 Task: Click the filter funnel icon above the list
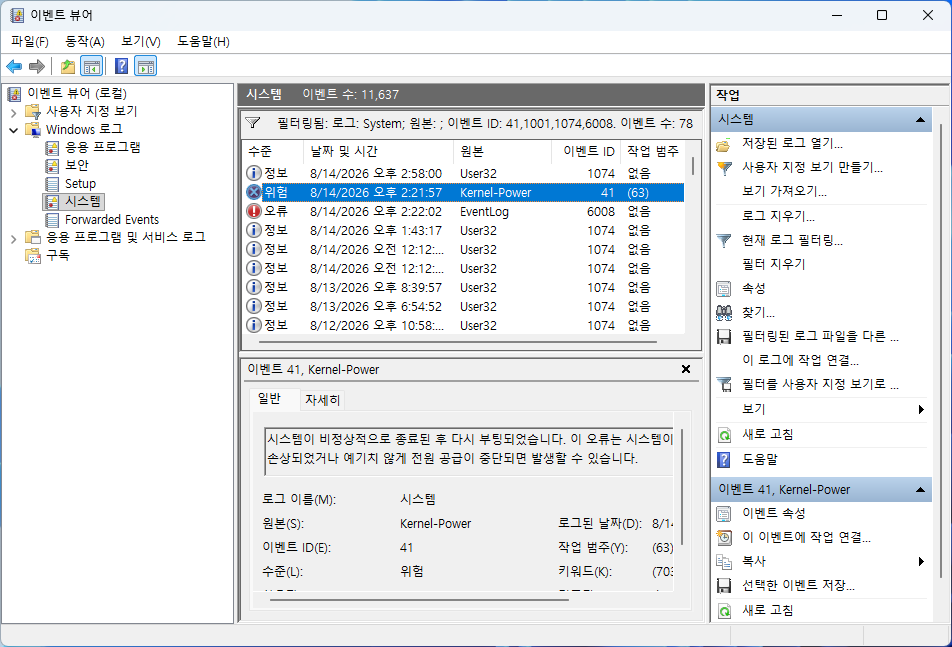[253, 123]
